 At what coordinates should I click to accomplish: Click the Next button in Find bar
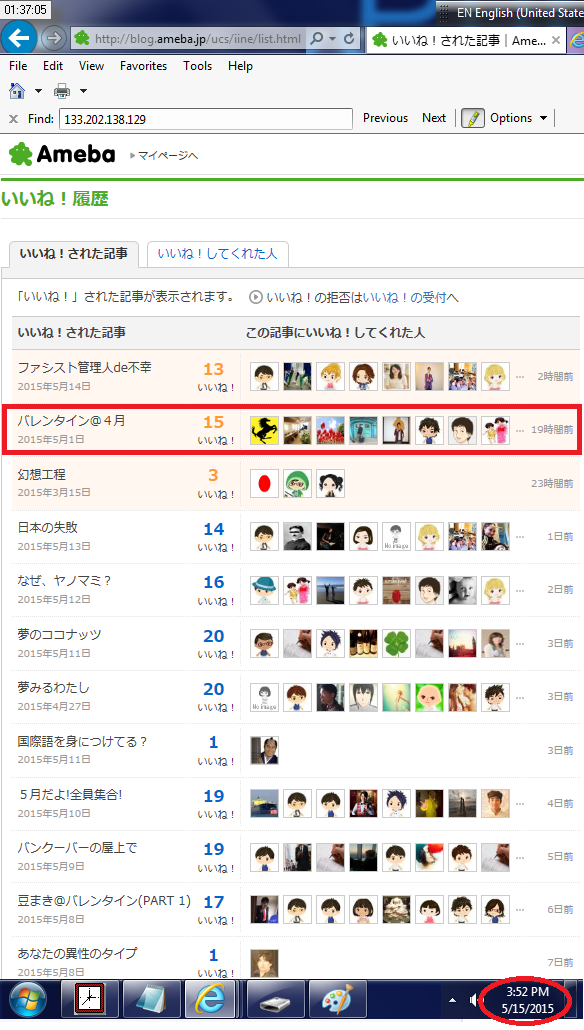tap(434, 118)
